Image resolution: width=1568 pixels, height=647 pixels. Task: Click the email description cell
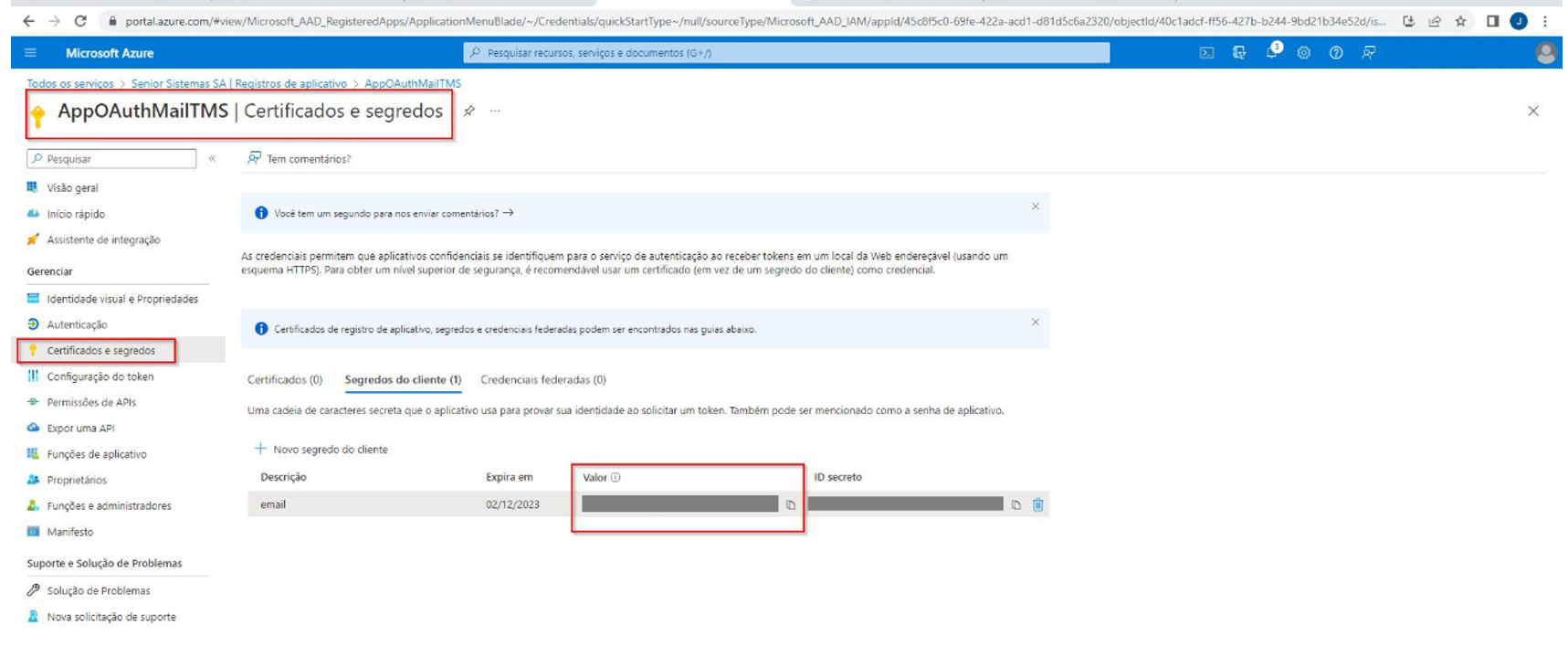[273, 504]
